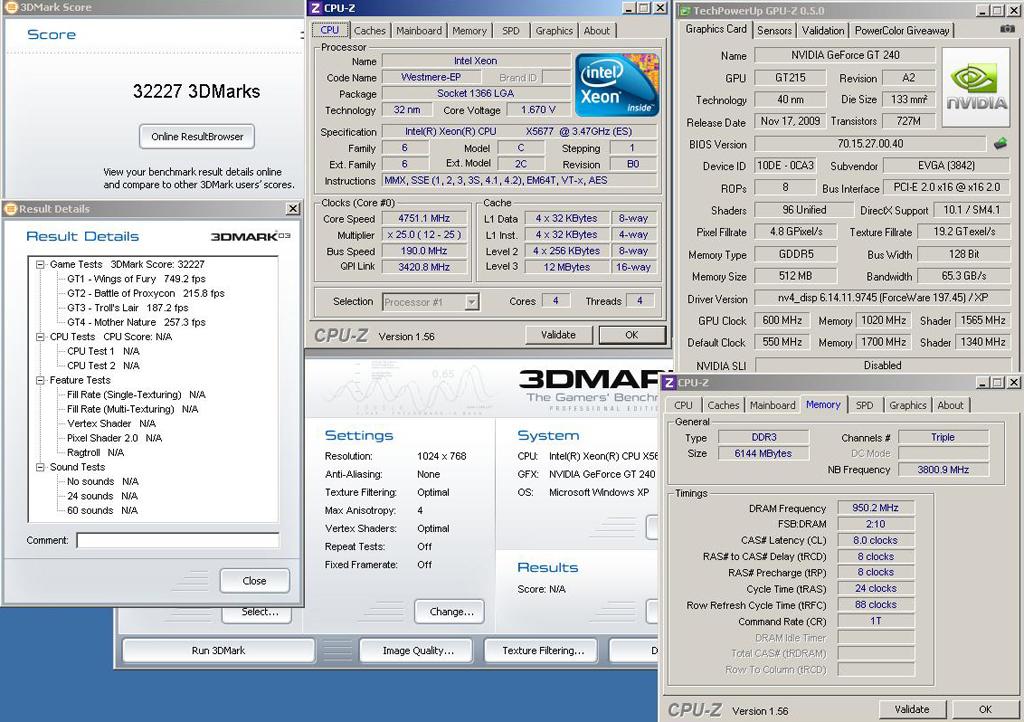Click the GPU-Z screenshot camera icon

pyautogui.click(x=1007, y=29)
